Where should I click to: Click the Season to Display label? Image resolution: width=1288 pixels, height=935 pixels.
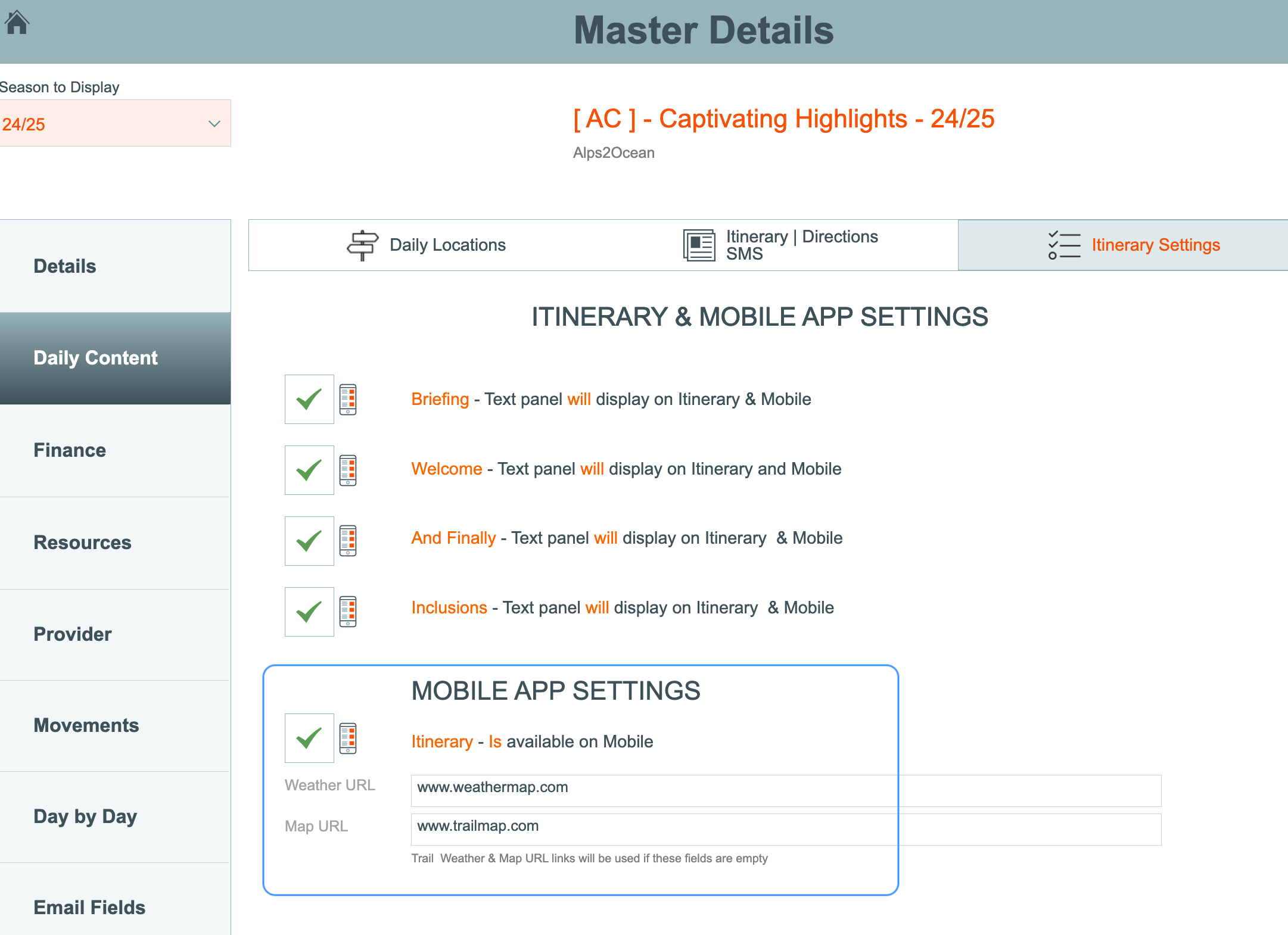point(60,87)
